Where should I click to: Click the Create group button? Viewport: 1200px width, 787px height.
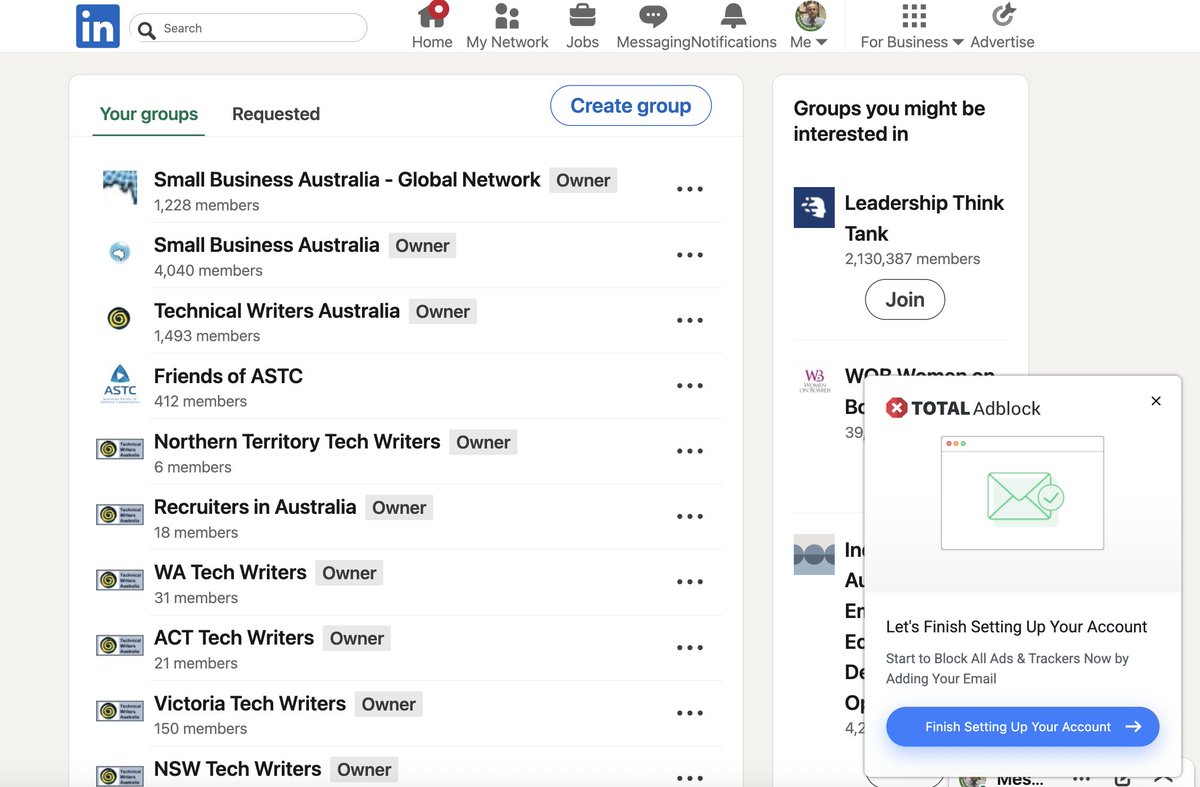pos(631,106)
